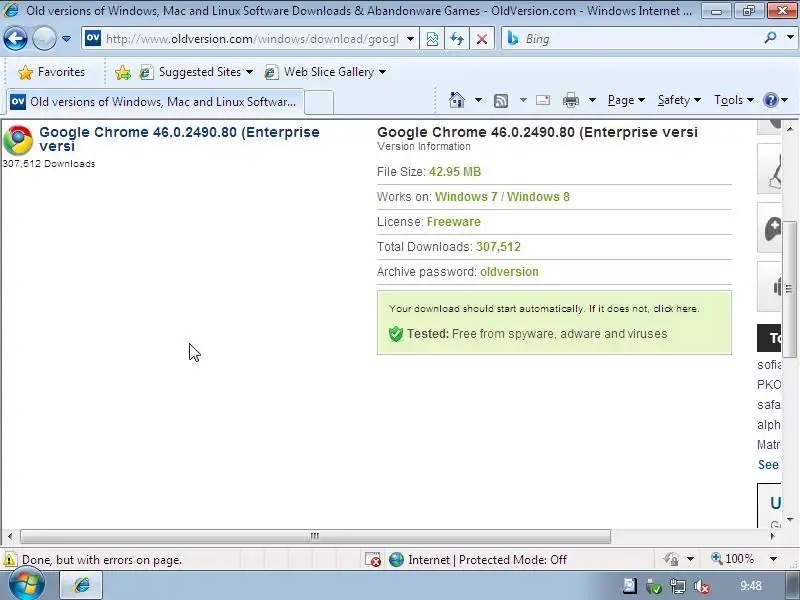Select the Old versions of Windows tab
The width and height of the screenshot is (800, 600).
coord(155,102)
